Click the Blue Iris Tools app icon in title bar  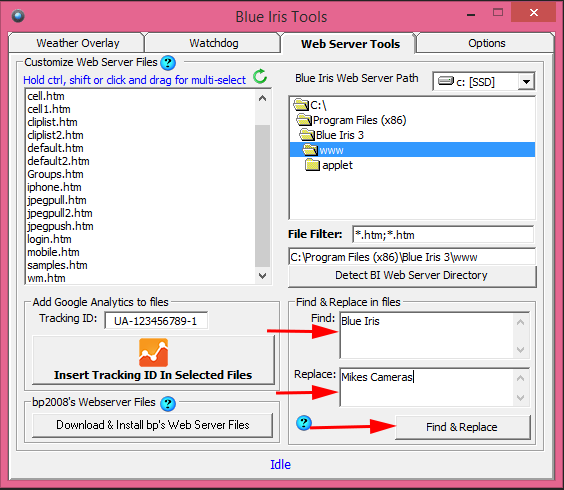[18, 16]
